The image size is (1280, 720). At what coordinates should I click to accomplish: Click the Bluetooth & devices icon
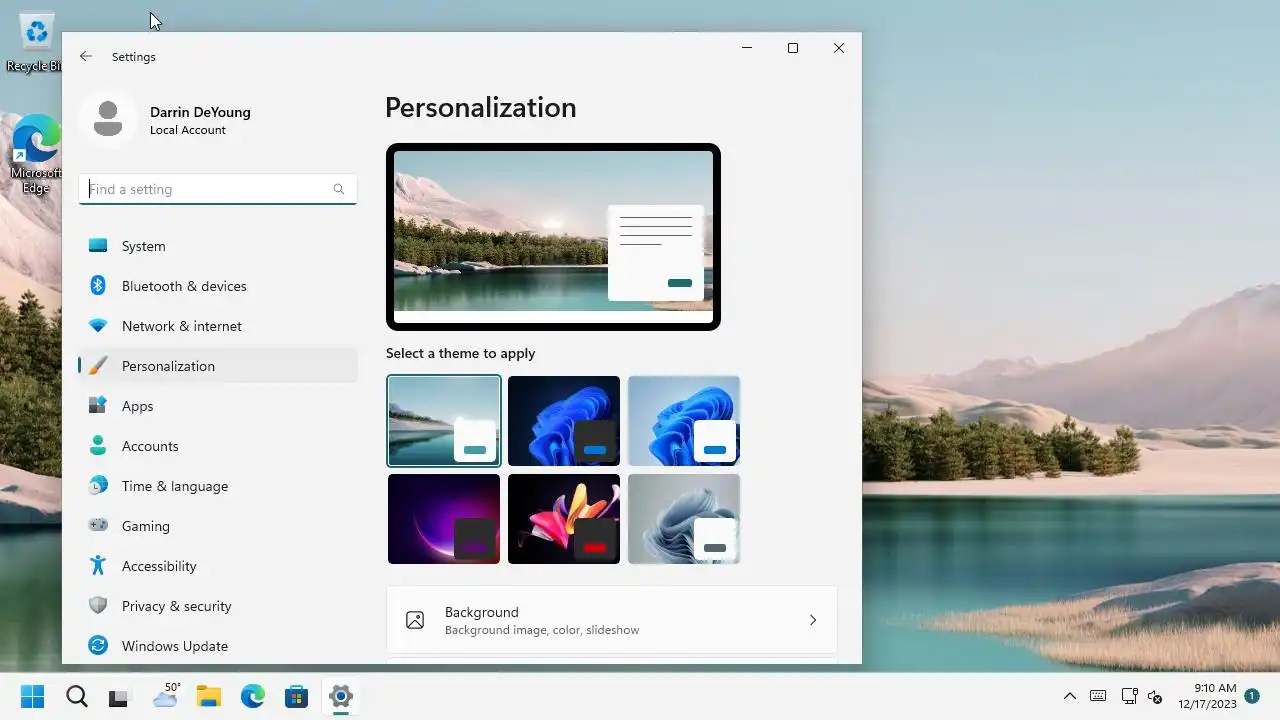point(98,286)
